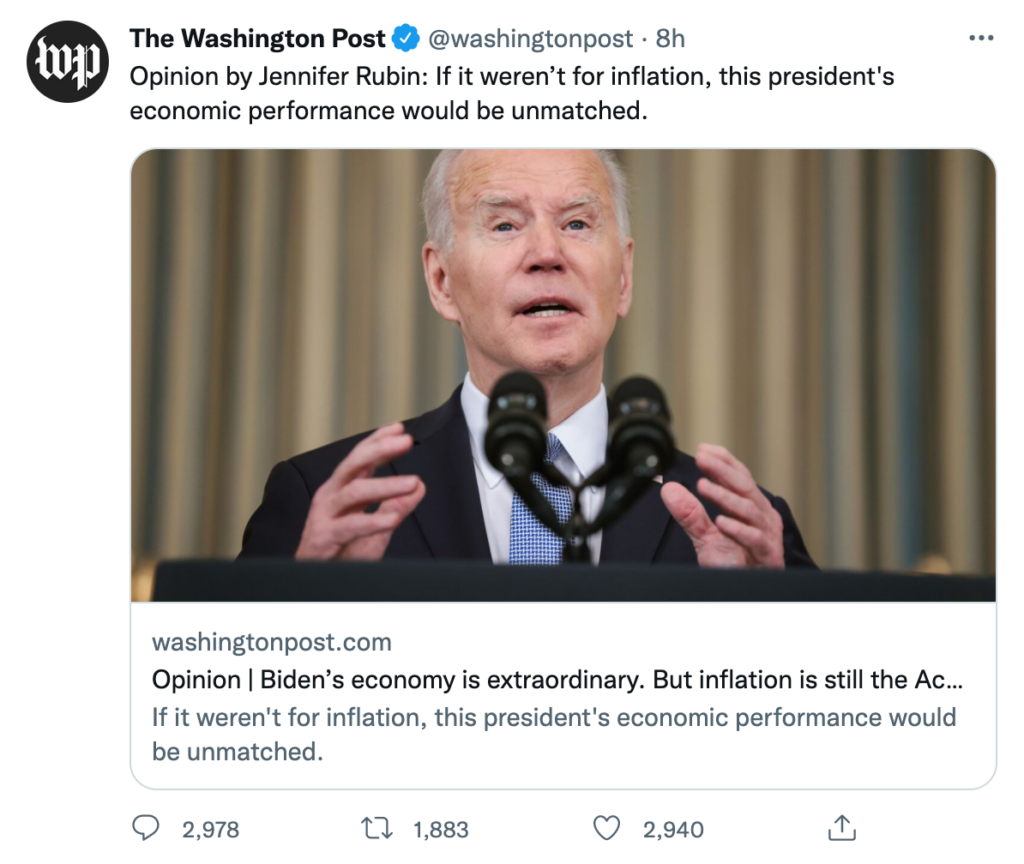Click The Washington Post profile avatar

tap(67, 62)
